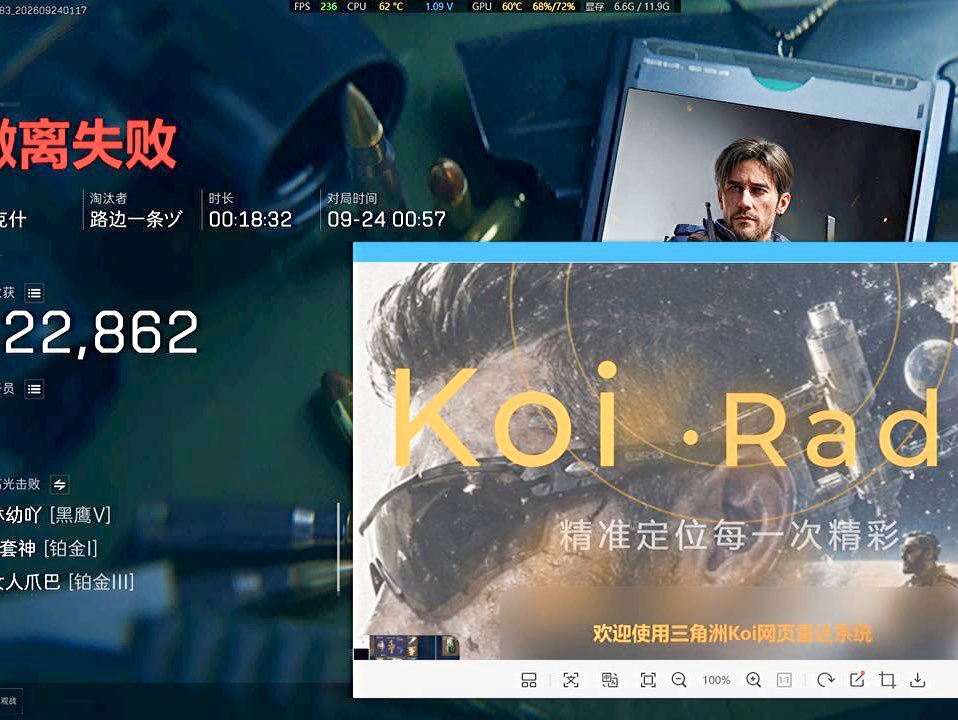
Task: Rotate the image clockwise
Action: (825, 680)
